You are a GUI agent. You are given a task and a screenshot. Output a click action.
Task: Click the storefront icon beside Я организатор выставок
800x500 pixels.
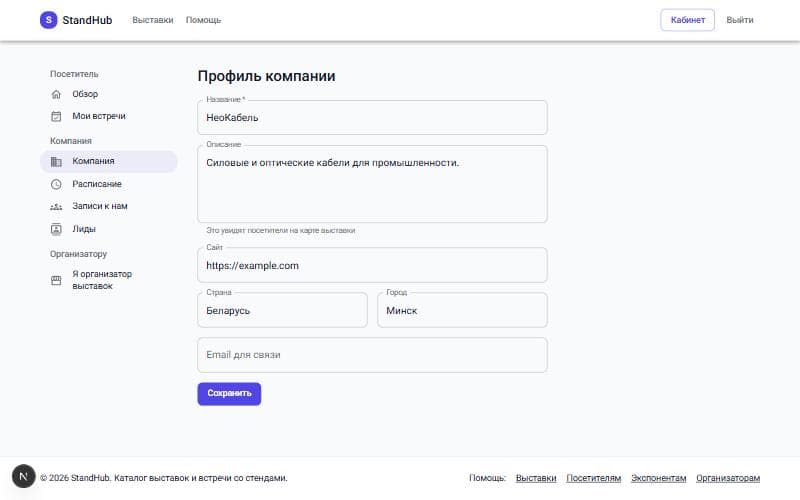pos(56,280)
